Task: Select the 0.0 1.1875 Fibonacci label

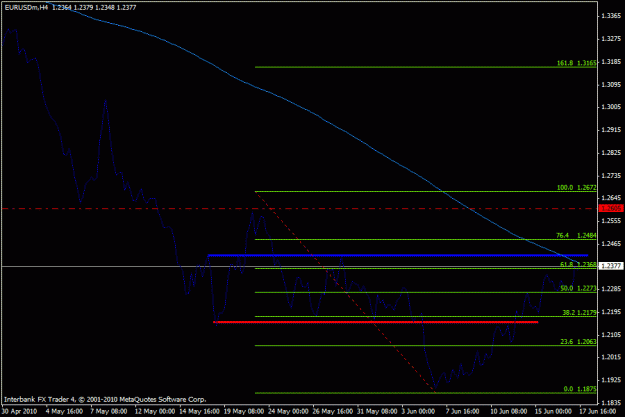Action: (580, 389)
